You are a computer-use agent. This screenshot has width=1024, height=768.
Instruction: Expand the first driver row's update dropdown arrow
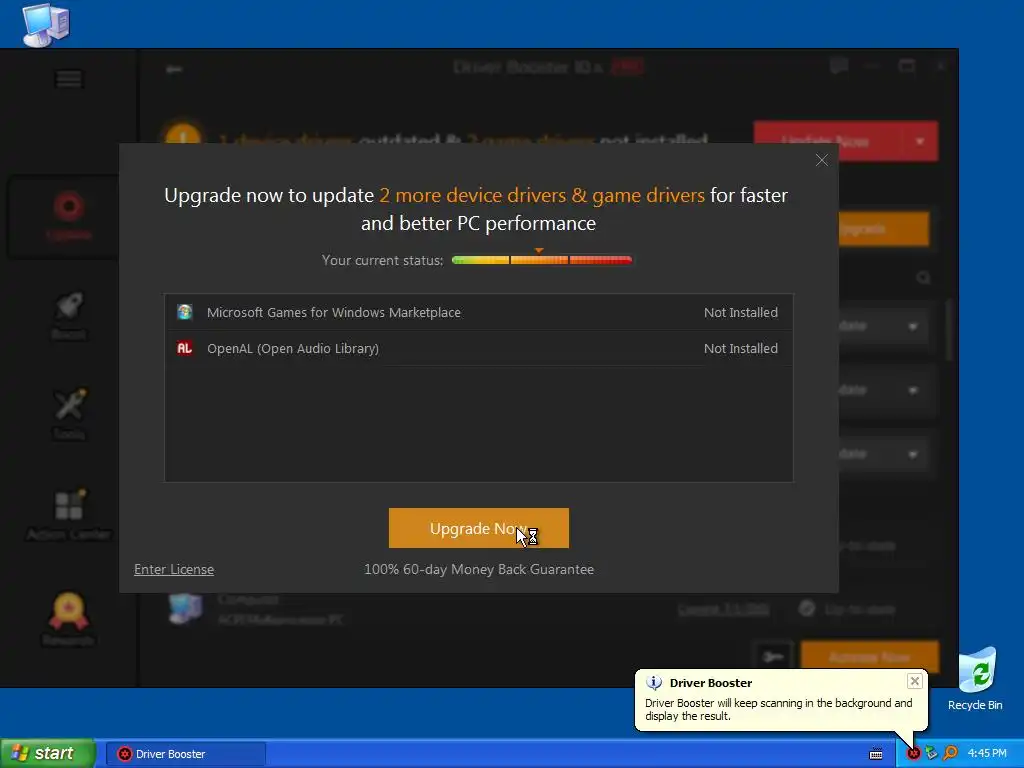tap(913, 326)
